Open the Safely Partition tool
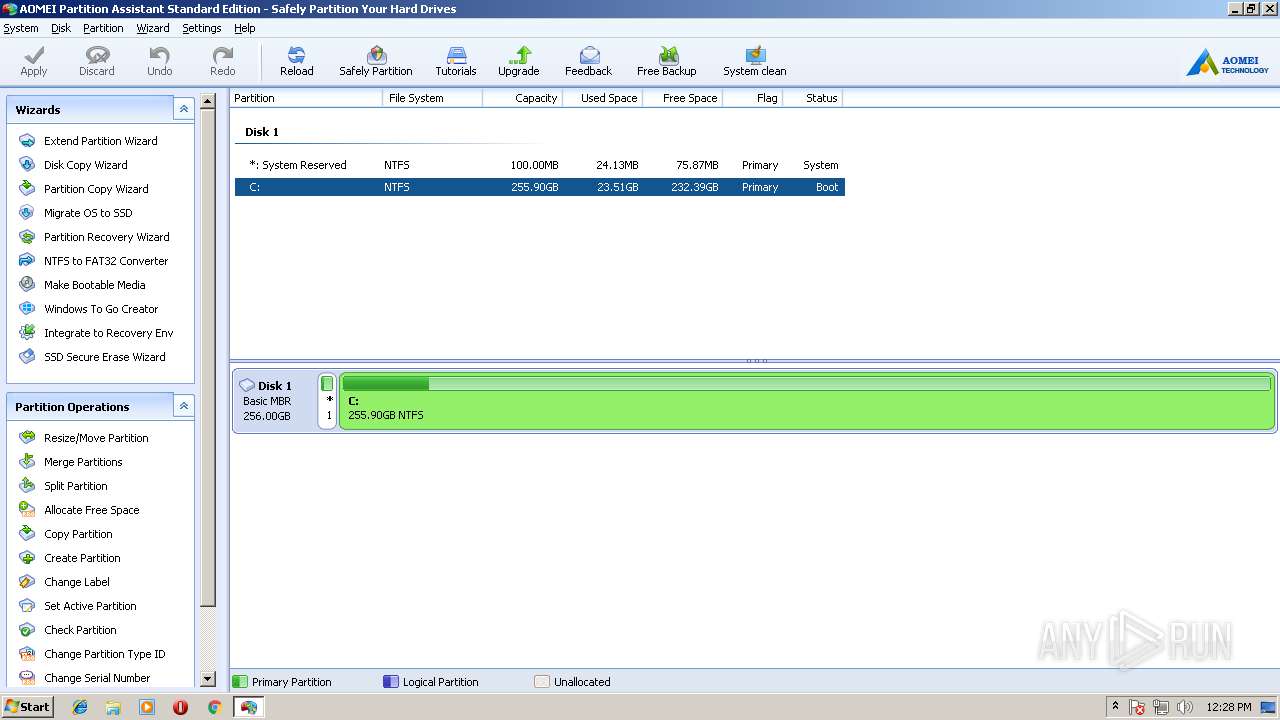Image resolution: width=1280 pixels, height=720 pixels. click(x=376, y=61)
